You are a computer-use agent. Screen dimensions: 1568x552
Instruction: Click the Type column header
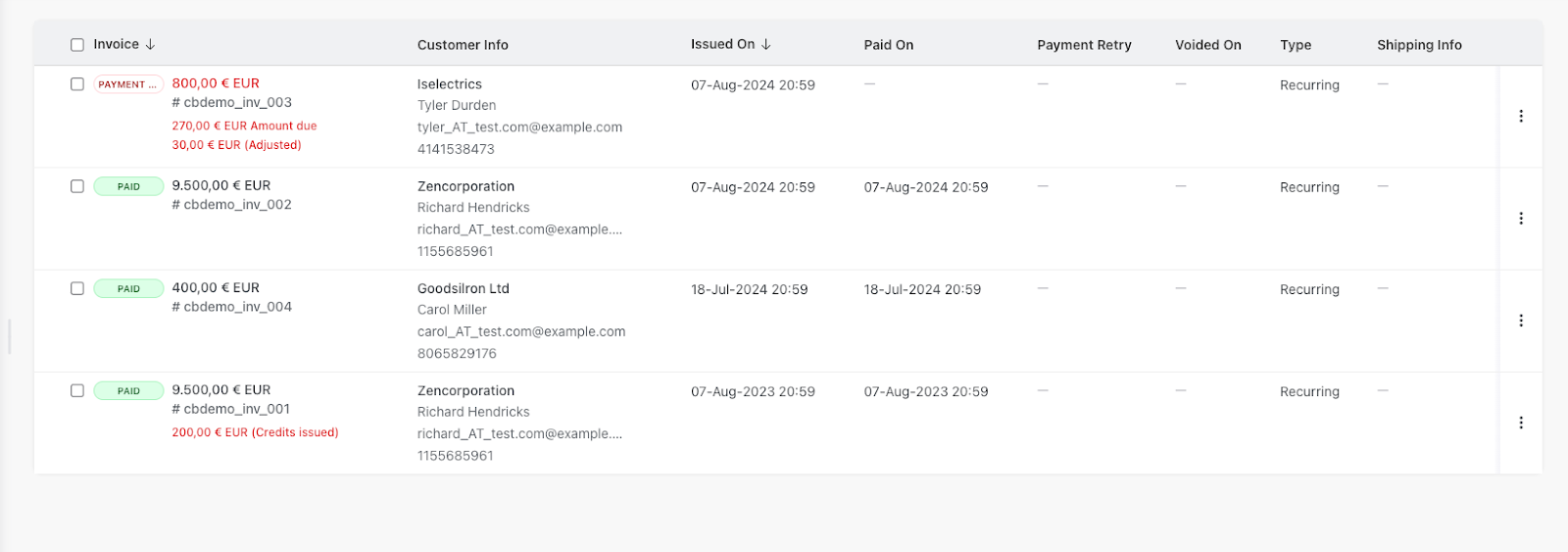click(1296, 45)
